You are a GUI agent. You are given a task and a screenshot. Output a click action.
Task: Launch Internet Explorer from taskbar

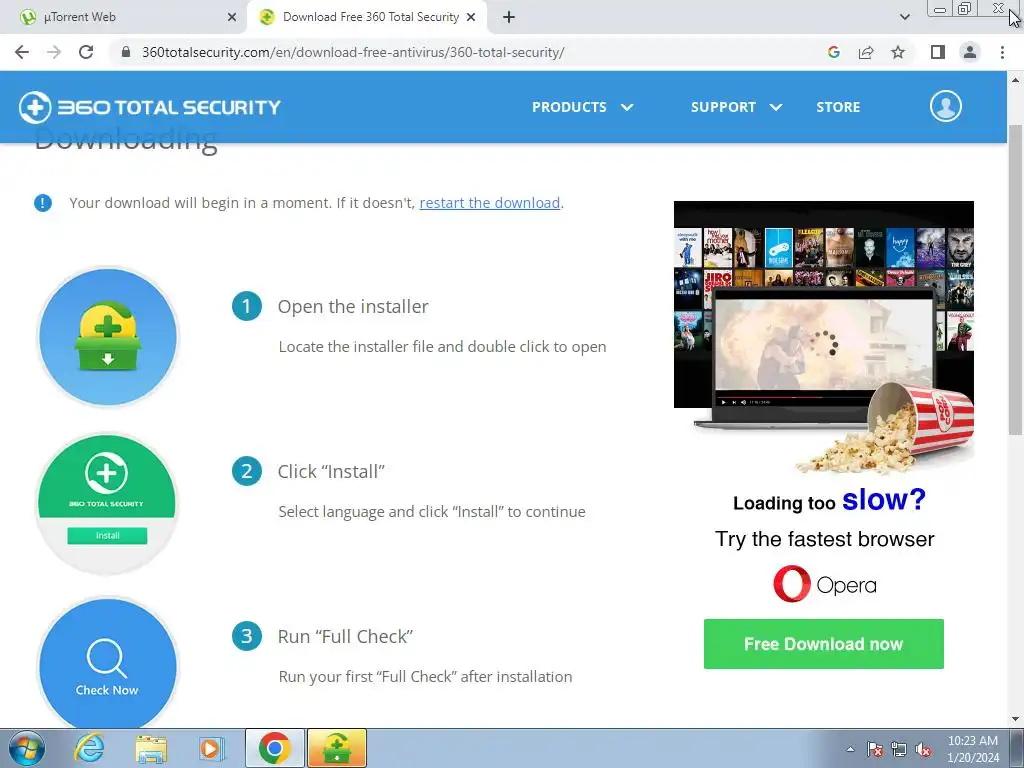pyautogui.click(x=89, y=748)
